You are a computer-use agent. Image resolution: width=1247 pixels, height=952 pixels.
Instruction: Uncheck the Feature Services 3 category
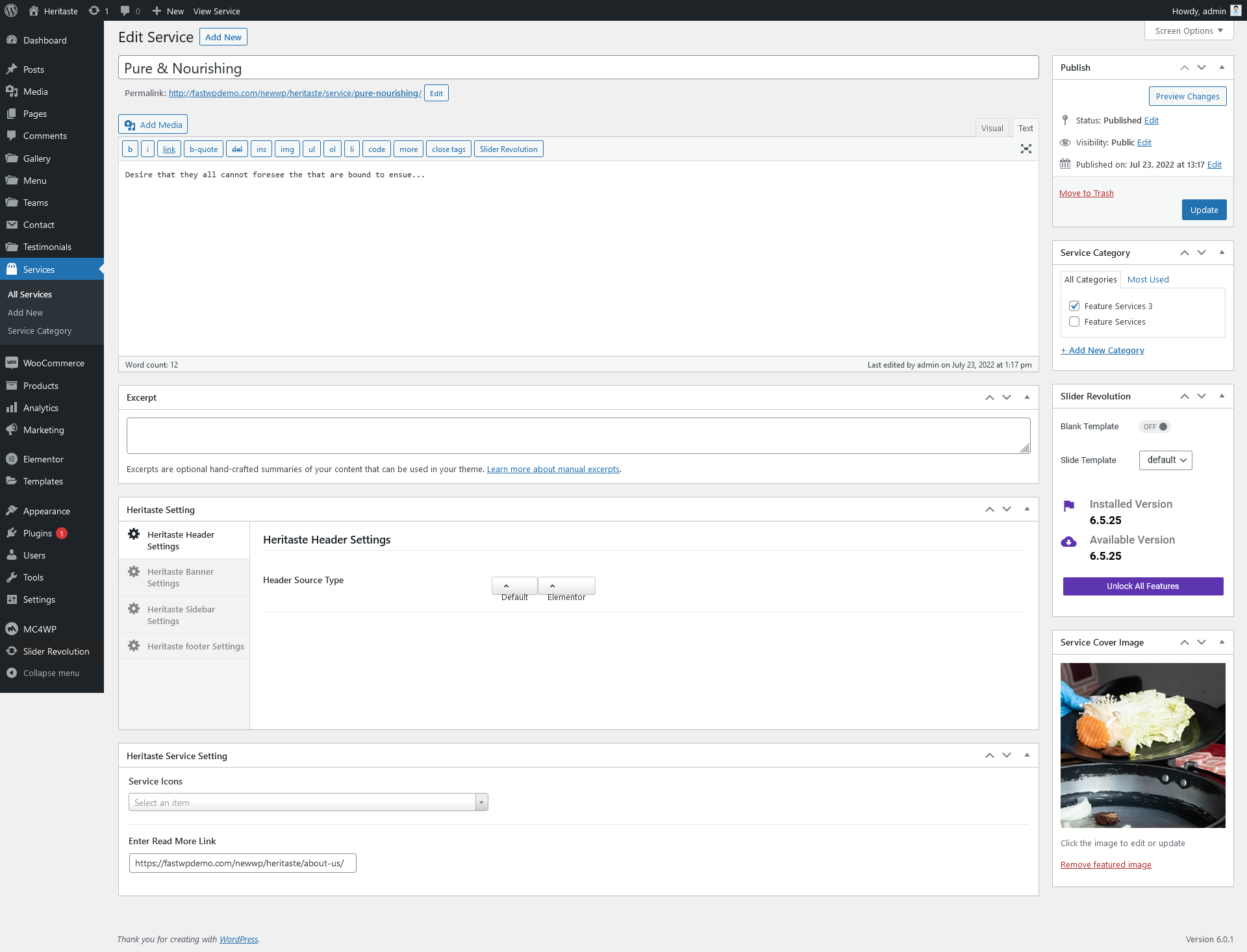pyautogui.click(x=1074, y=306)
